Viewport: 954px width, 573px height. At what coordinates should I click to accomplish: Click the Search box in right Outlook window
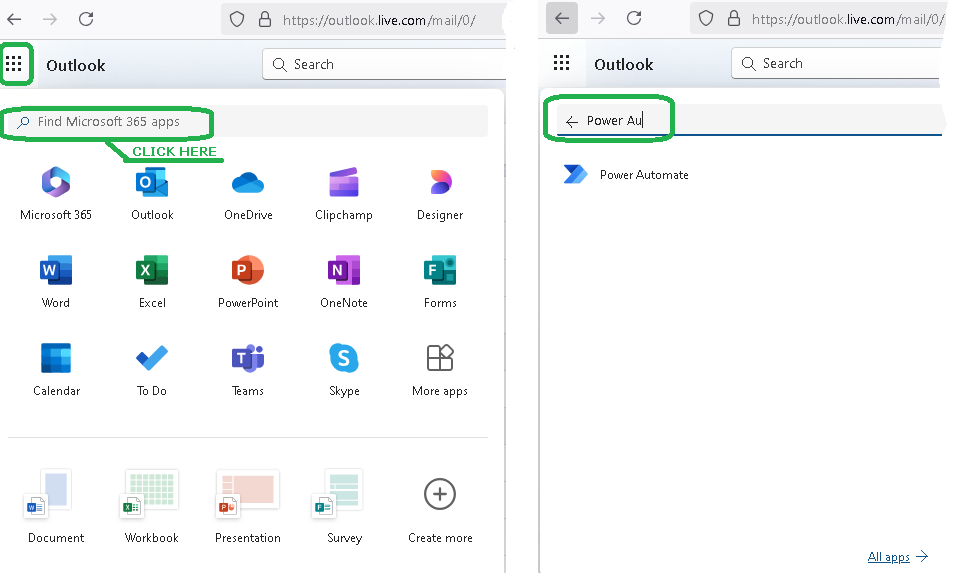click(835, 63)
